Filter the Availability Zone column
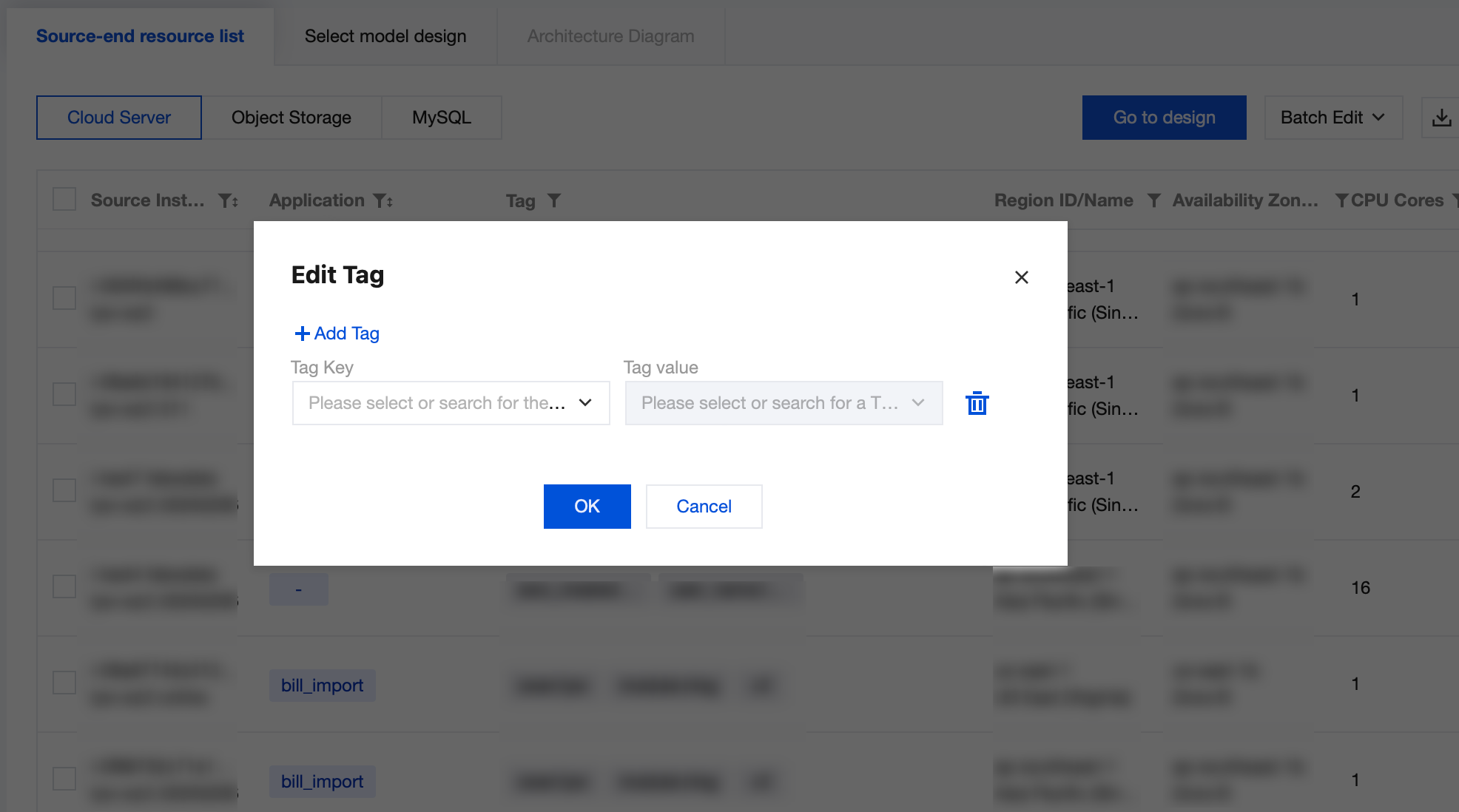Screen dimensions: 1459x812 tap(1341, 200)
